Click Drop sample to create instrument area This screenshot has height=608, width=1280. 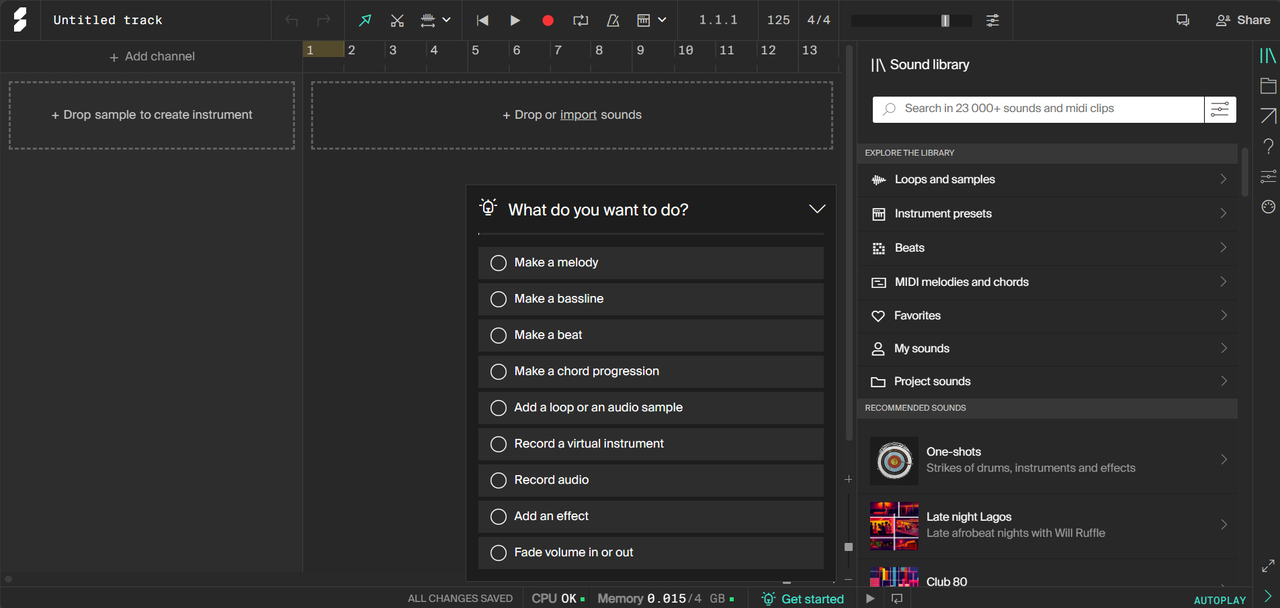[152, 115]
